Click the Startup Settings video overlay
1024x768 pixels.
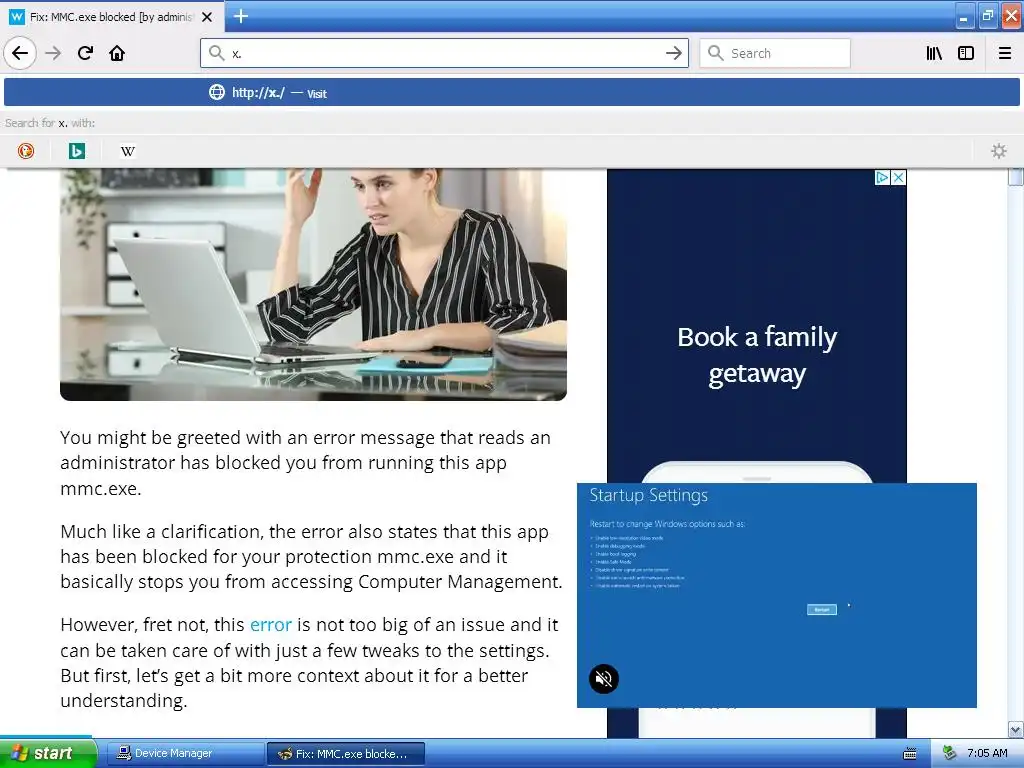tap(776, 595)
